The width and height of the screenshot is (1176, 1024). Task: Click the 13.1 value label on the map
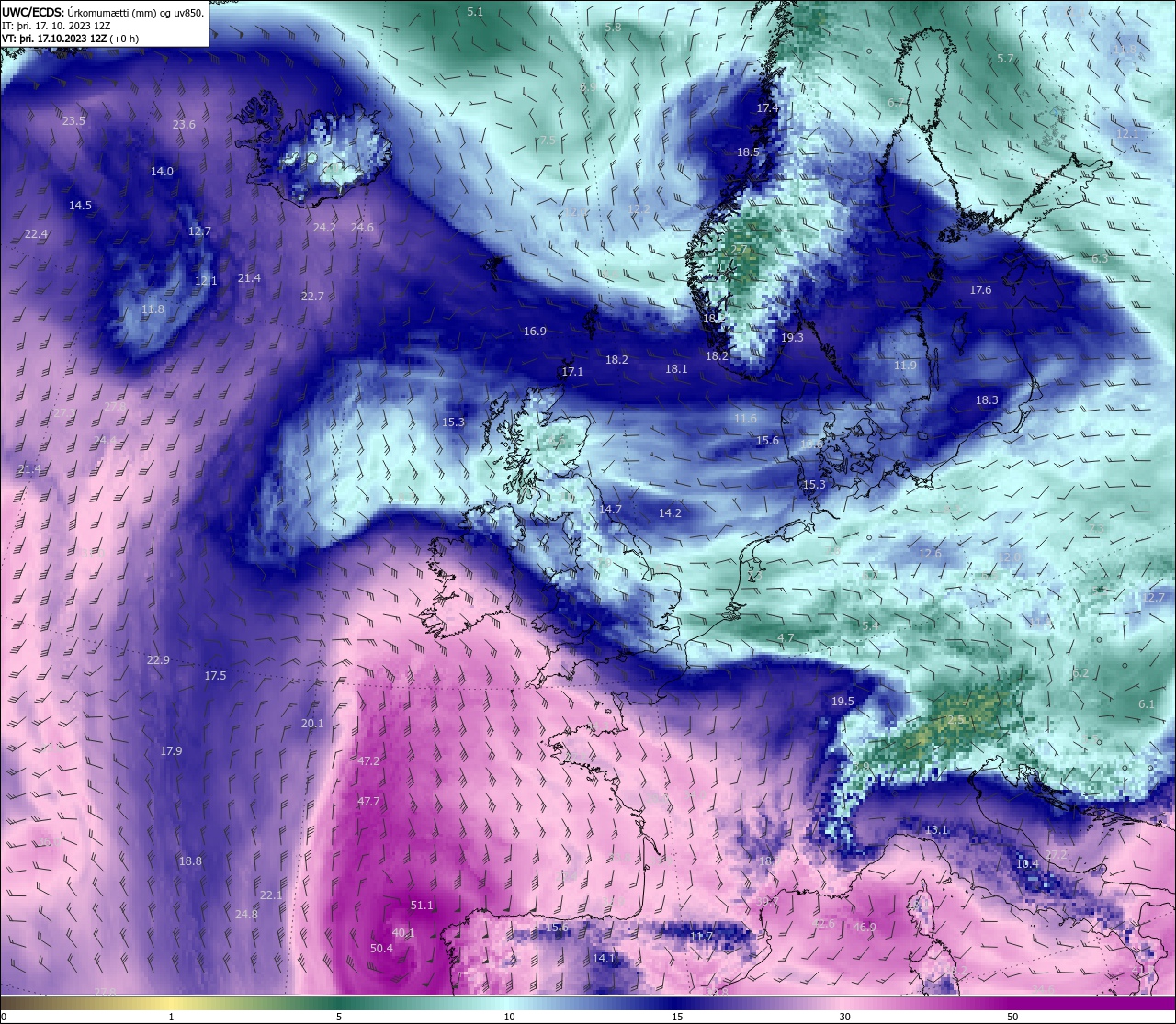tap(936, 829)
